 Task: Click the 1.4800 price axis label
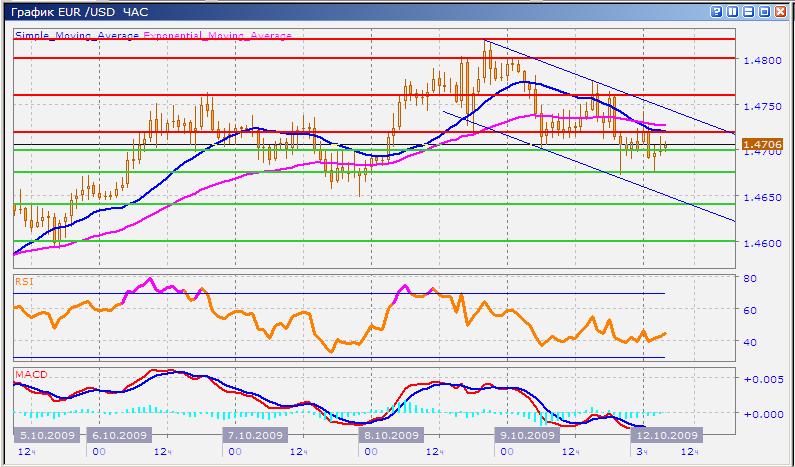763,60
